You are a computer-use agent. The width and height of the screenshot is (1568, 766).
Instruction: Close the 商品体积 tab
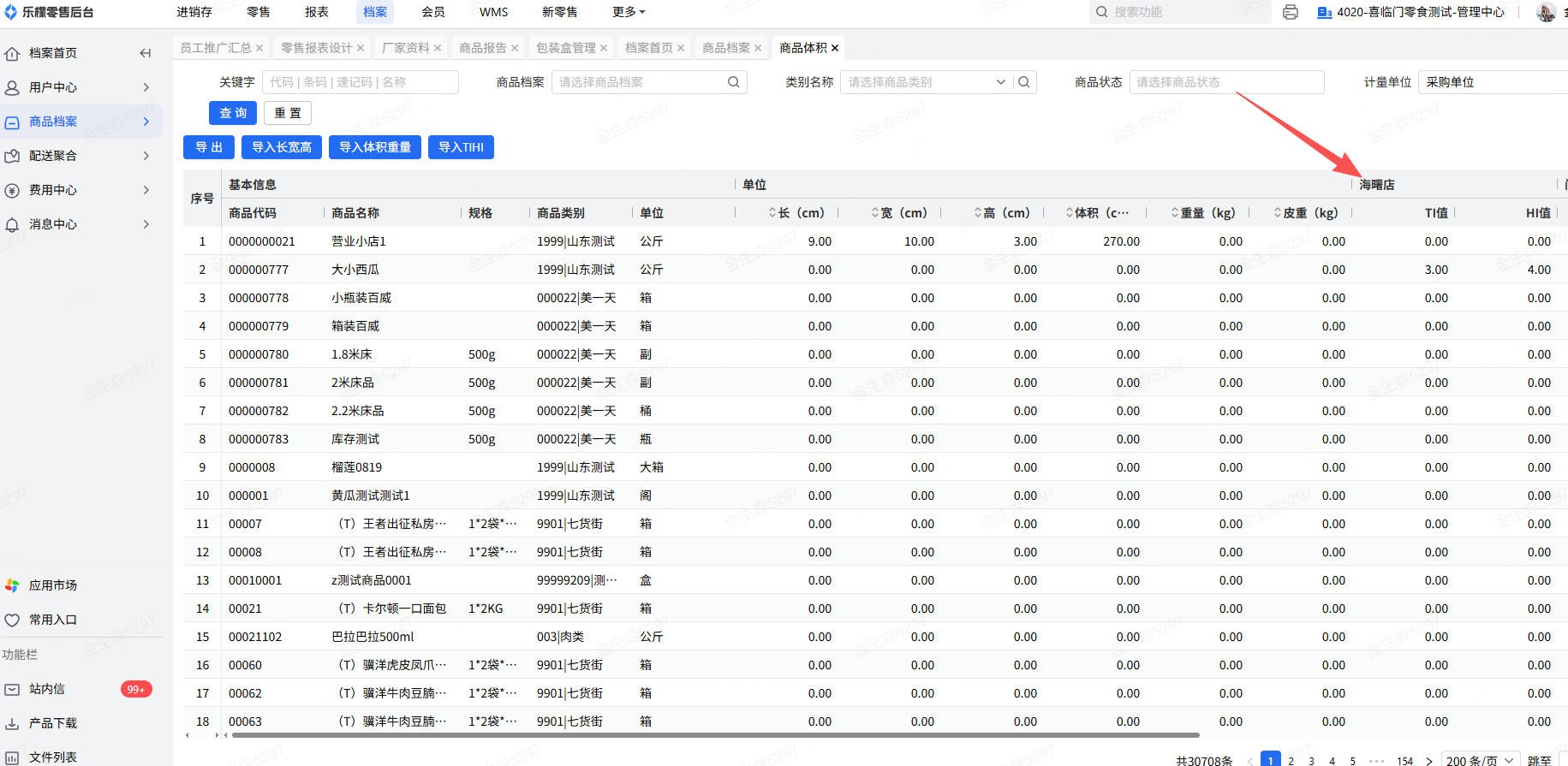click(835, 48)
